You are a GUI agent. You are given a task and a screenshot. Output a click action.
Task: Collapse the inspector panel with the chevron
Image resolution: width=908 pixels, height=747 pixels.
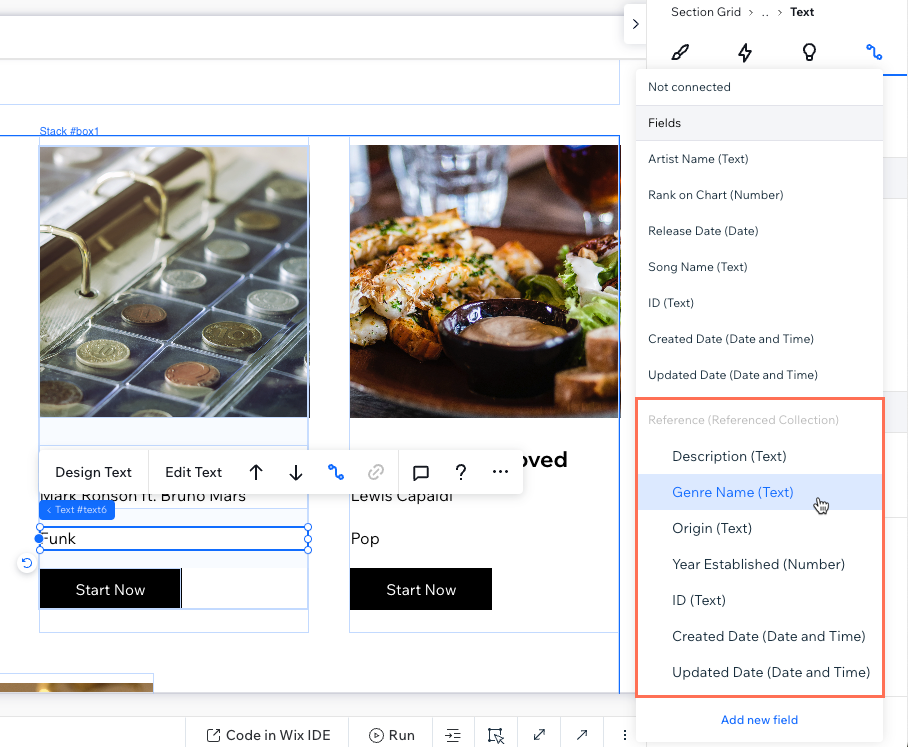pyautogui.click(x=635, y=24)
